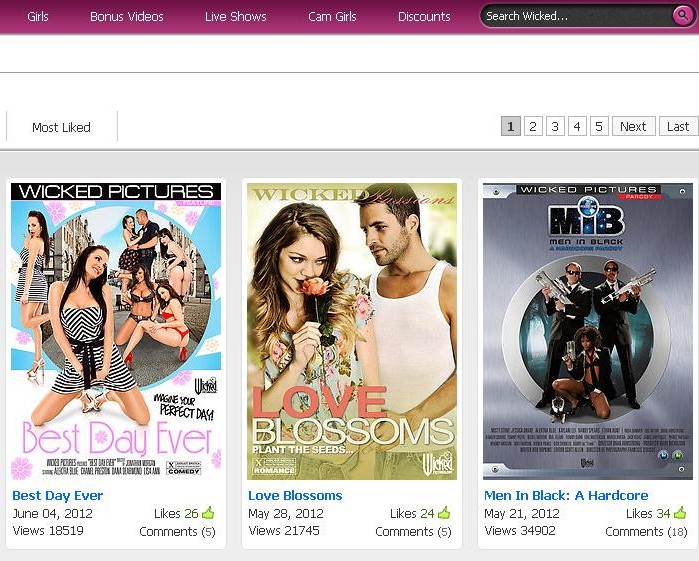The height and width of the screenshot is (561, 699).
Task: Select the Most Liked tab
Action: click(x=61, y=127)
